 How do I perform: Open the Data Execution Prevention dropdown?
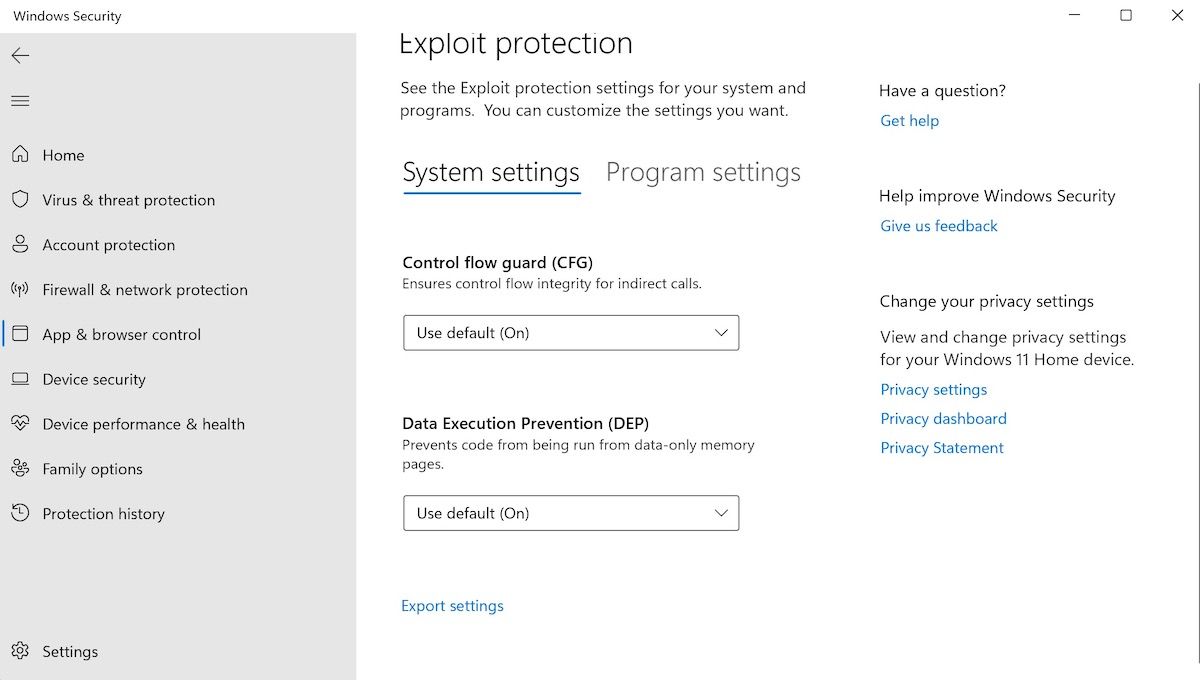570,513
